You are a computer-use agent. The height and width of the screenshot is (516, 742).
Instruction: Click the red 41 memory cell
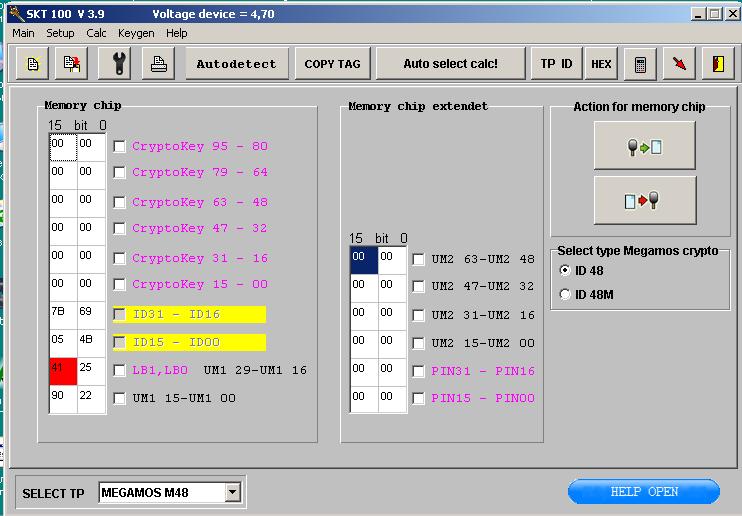(x=63, y=370)
